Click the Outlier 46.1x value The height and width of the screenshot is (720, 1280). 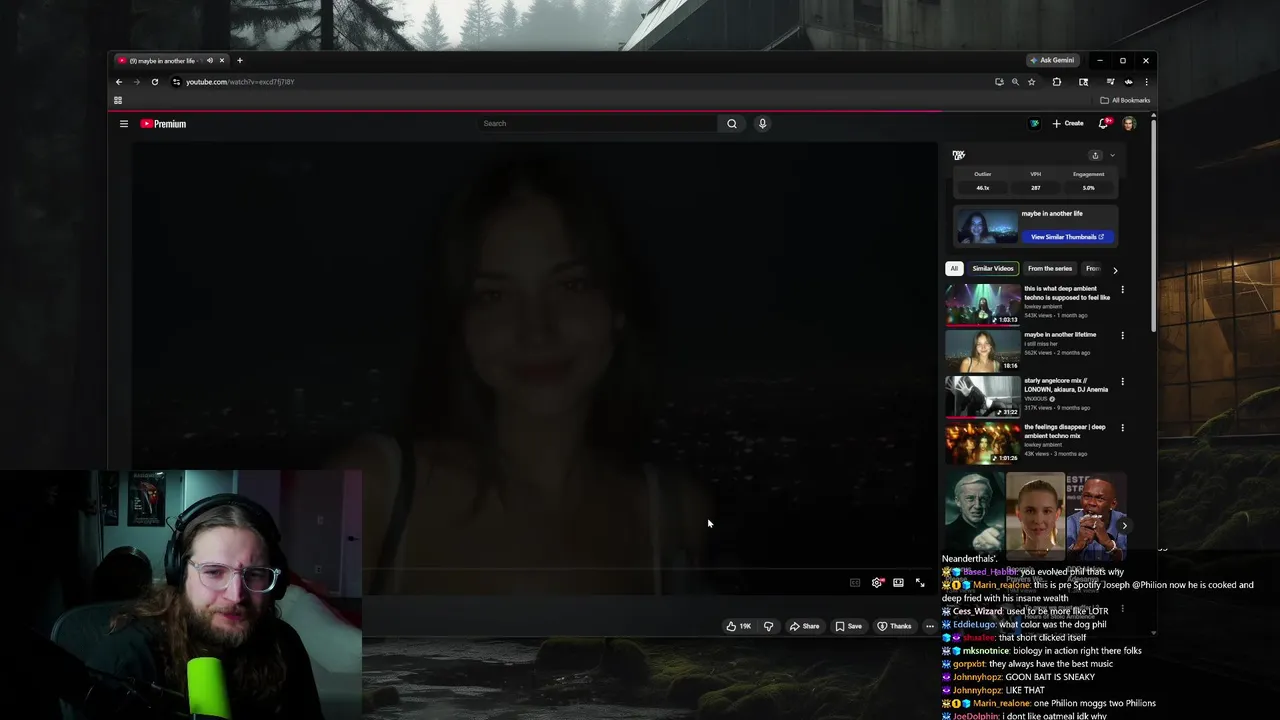coord(982,188)
